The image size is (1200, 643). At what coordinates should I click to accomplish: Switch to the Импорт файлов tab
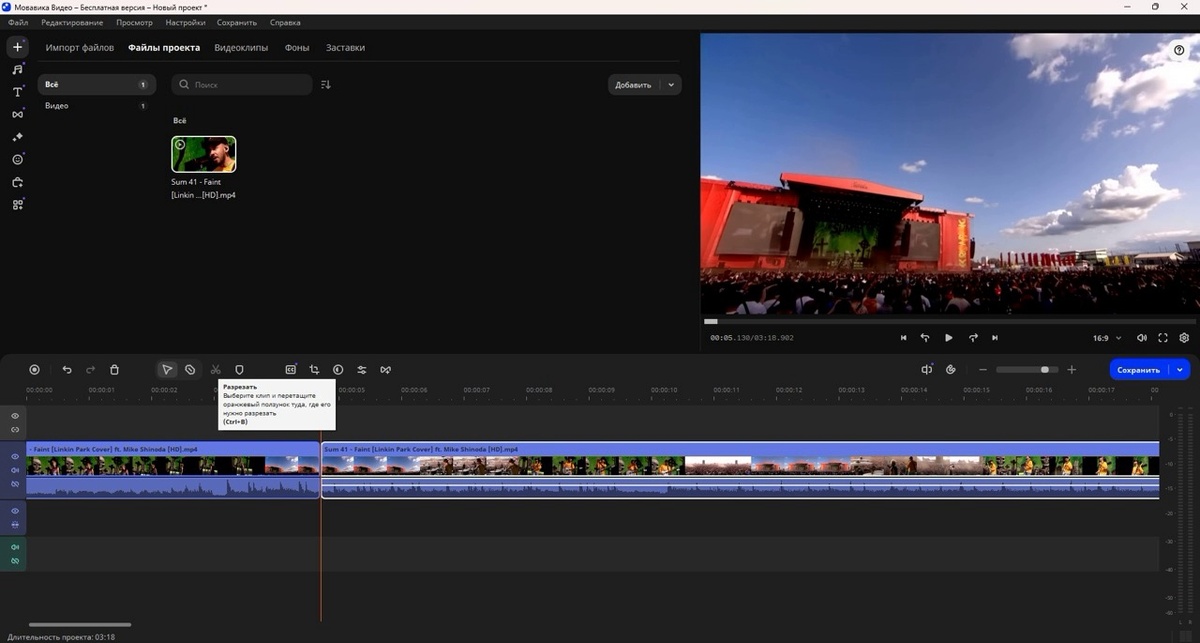coord(80,48)
